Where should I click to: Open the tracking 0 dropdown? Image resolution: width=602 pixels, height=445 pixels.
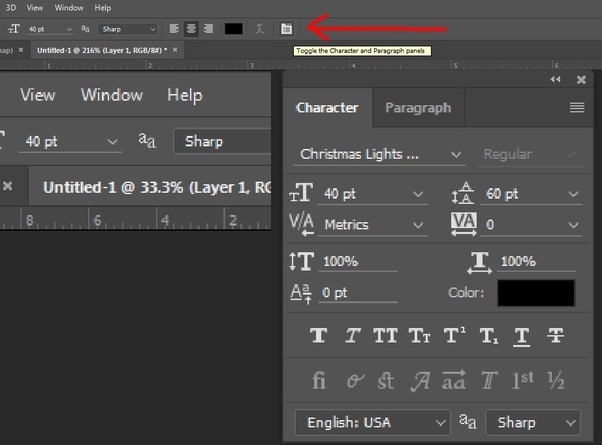pyautogui.click(x=531, y=225)
